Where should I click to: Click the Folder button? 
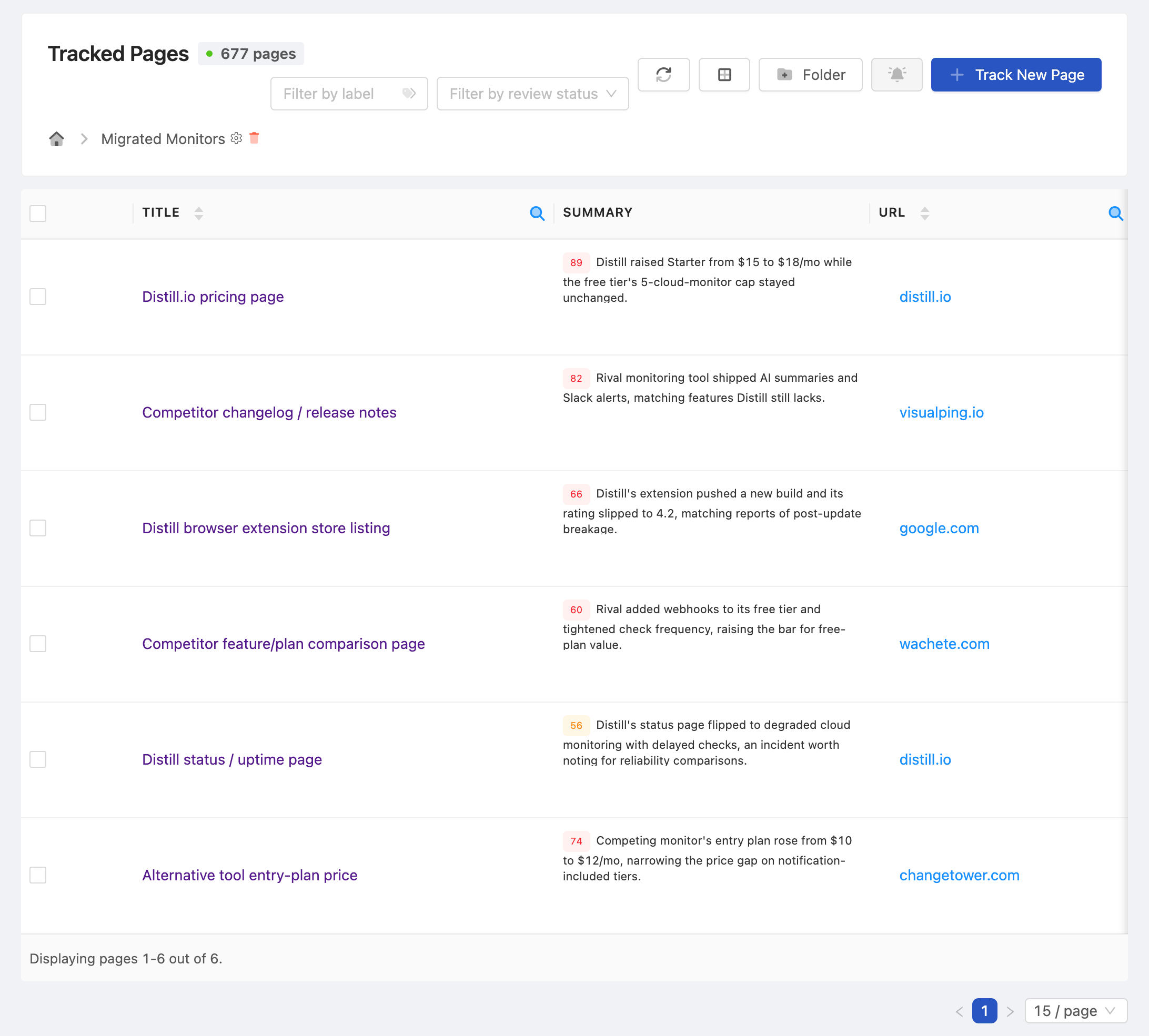(810, 75)
